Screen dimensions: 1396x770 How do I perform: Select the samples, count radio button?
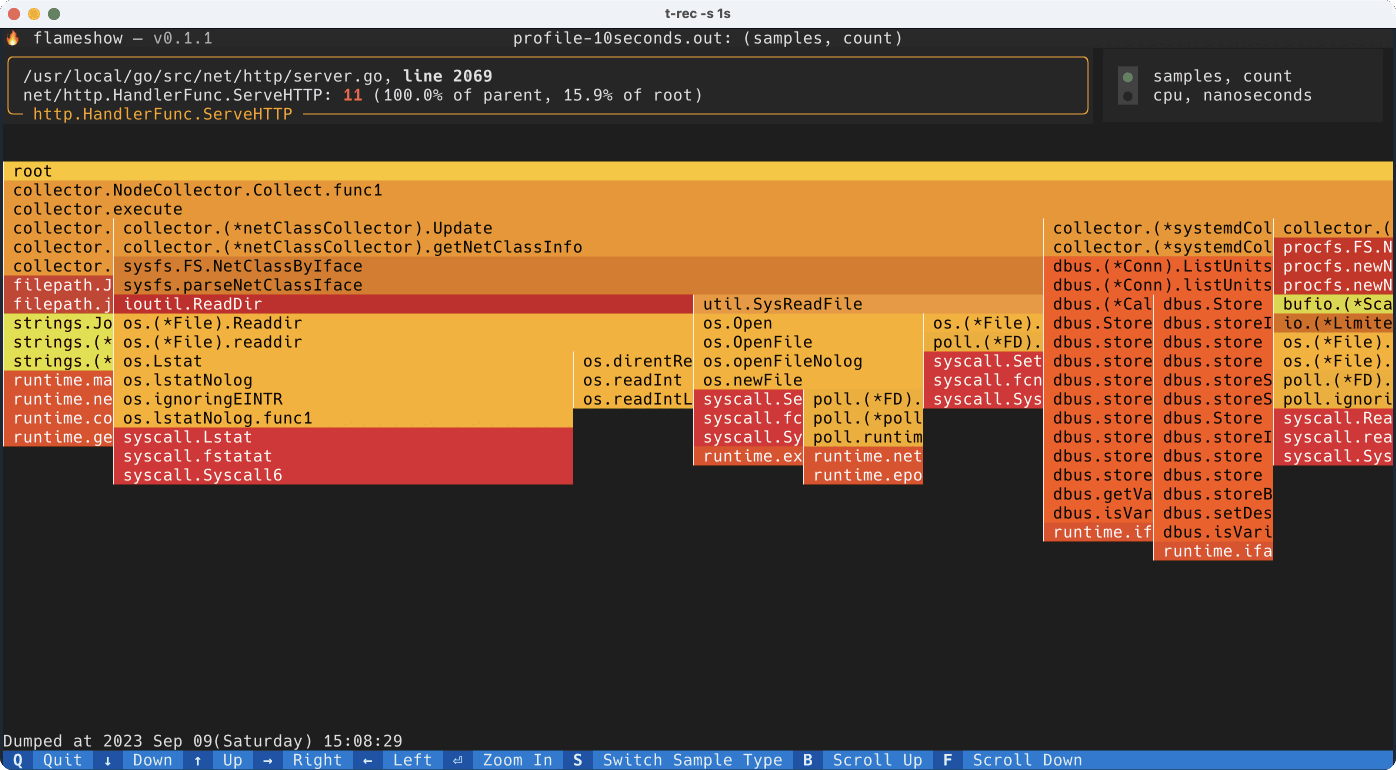click(1128, 75)
